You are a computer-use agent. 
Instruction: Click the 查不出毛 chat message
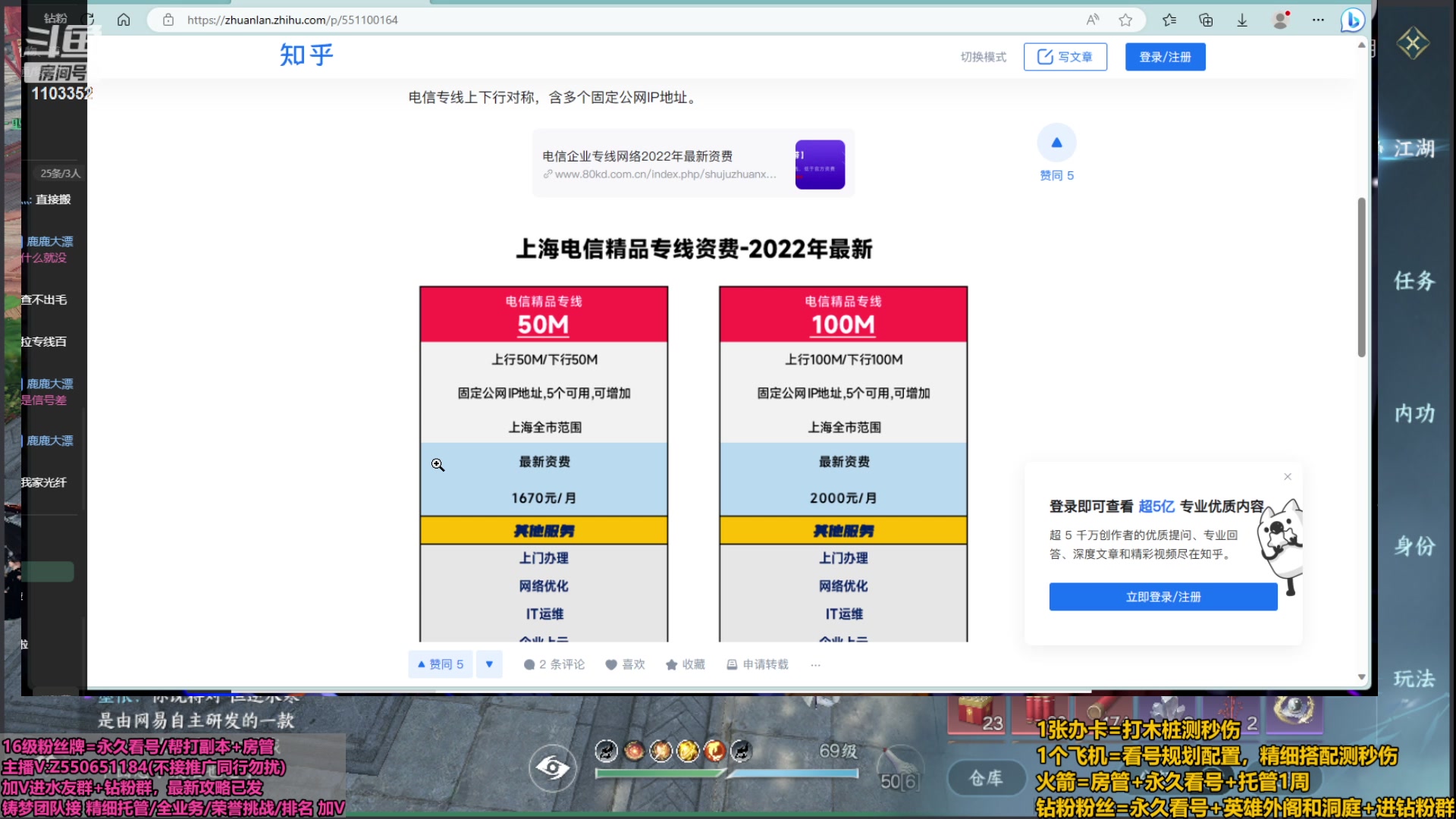point(43,300)
